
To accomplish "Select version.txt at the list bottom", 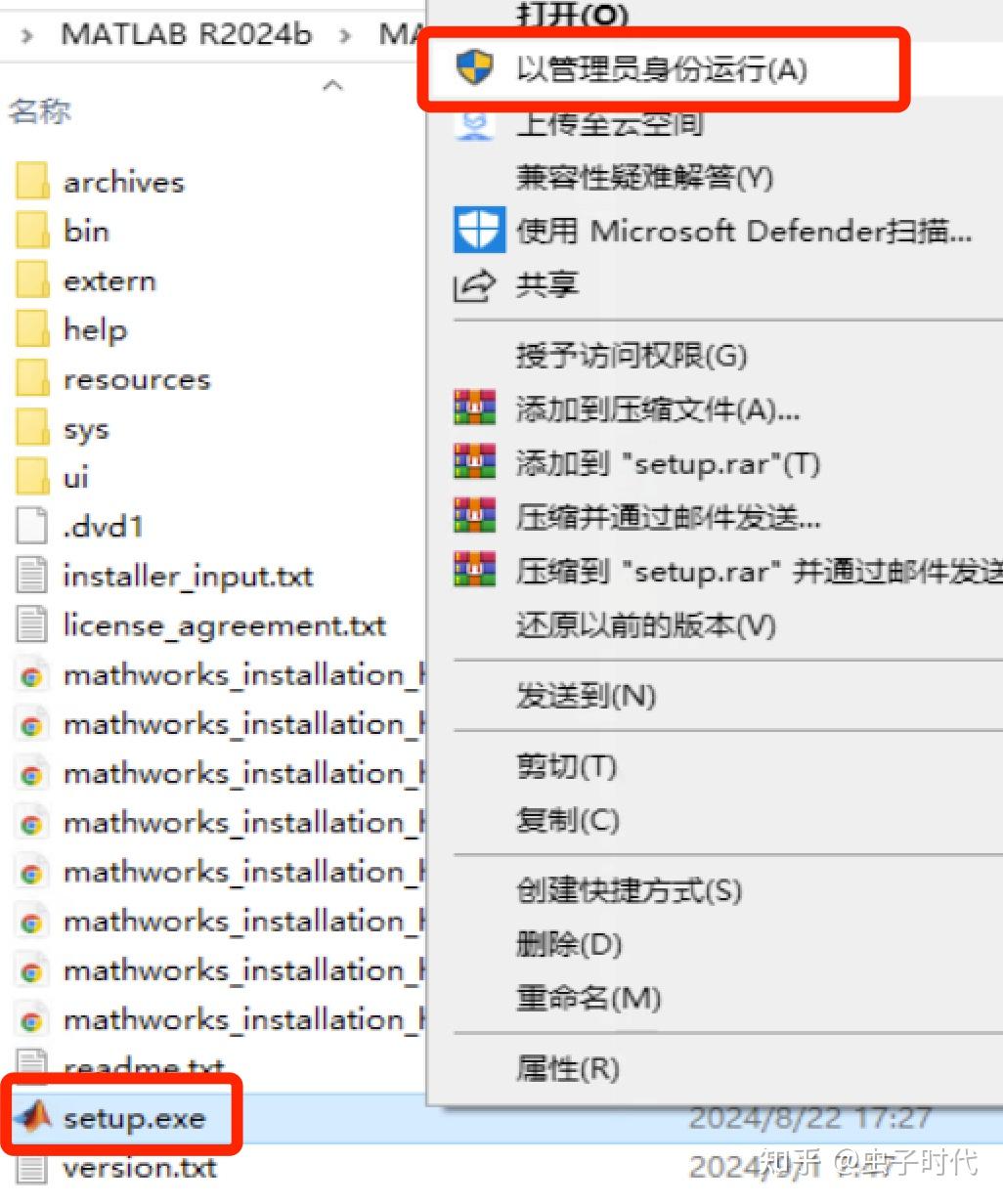I will click(x=139, y=1168).
